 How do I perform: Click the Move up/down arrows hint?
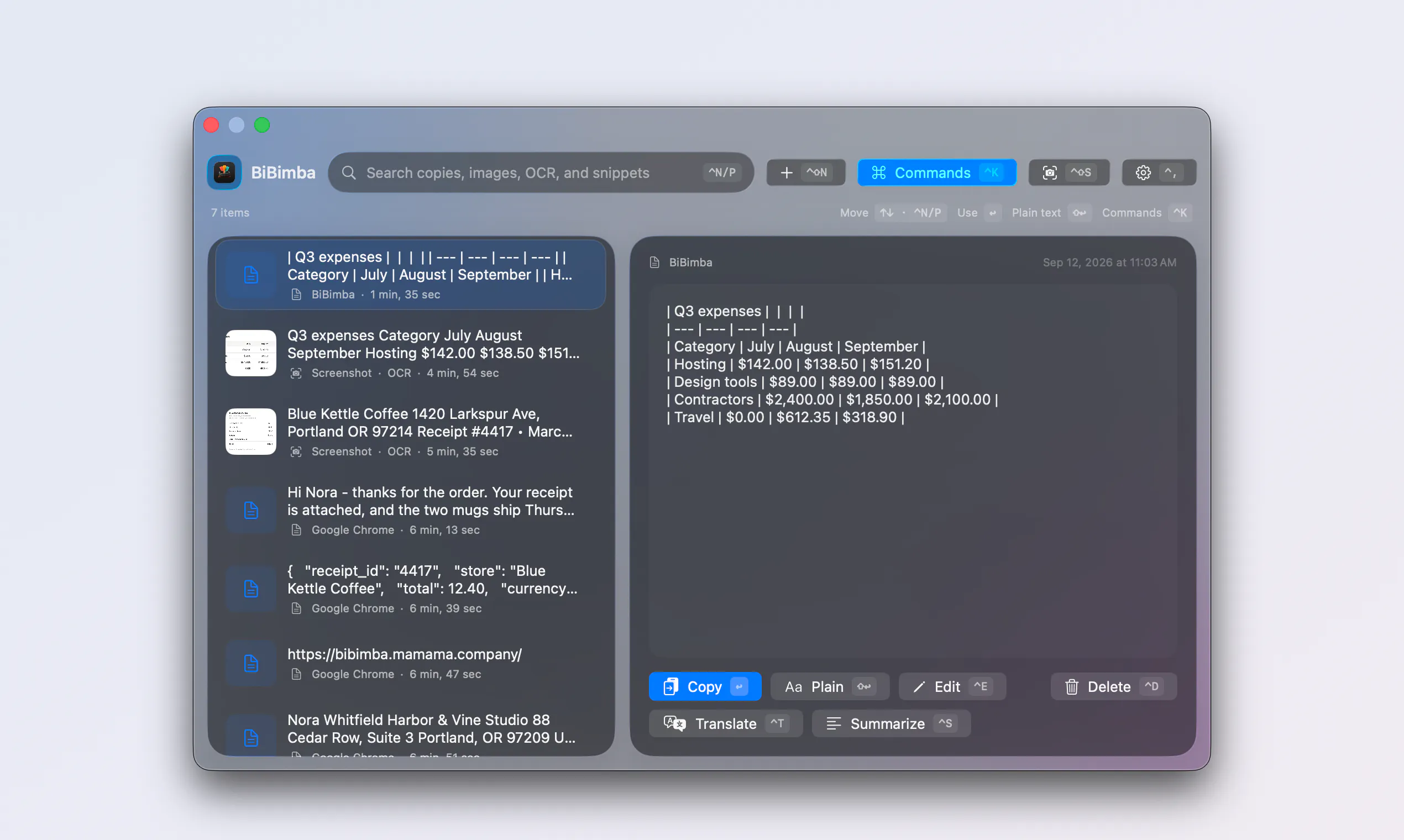pos(887,213)
